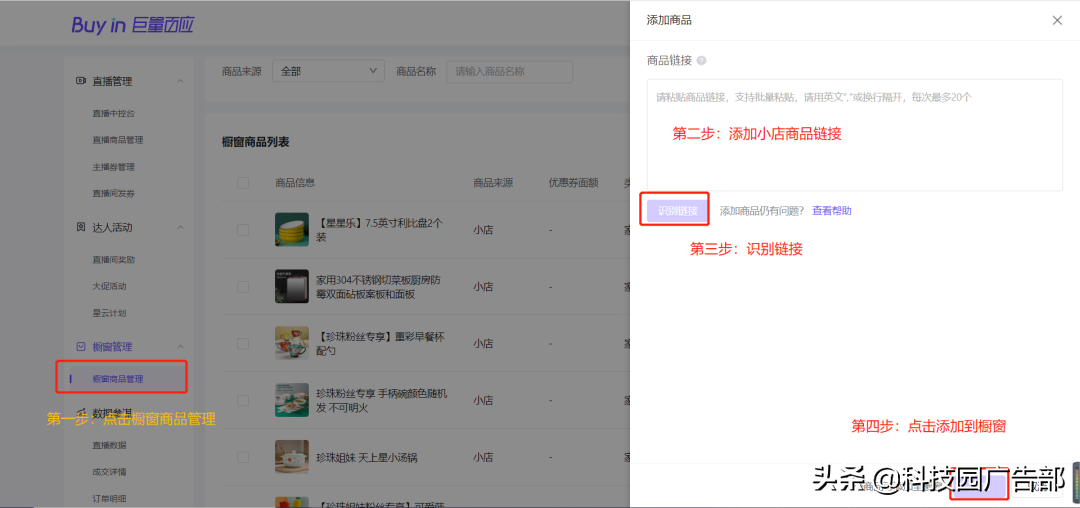Click the 识别链接 button
This screenshot has width=1080, height=508.
(x=678, y=211)
